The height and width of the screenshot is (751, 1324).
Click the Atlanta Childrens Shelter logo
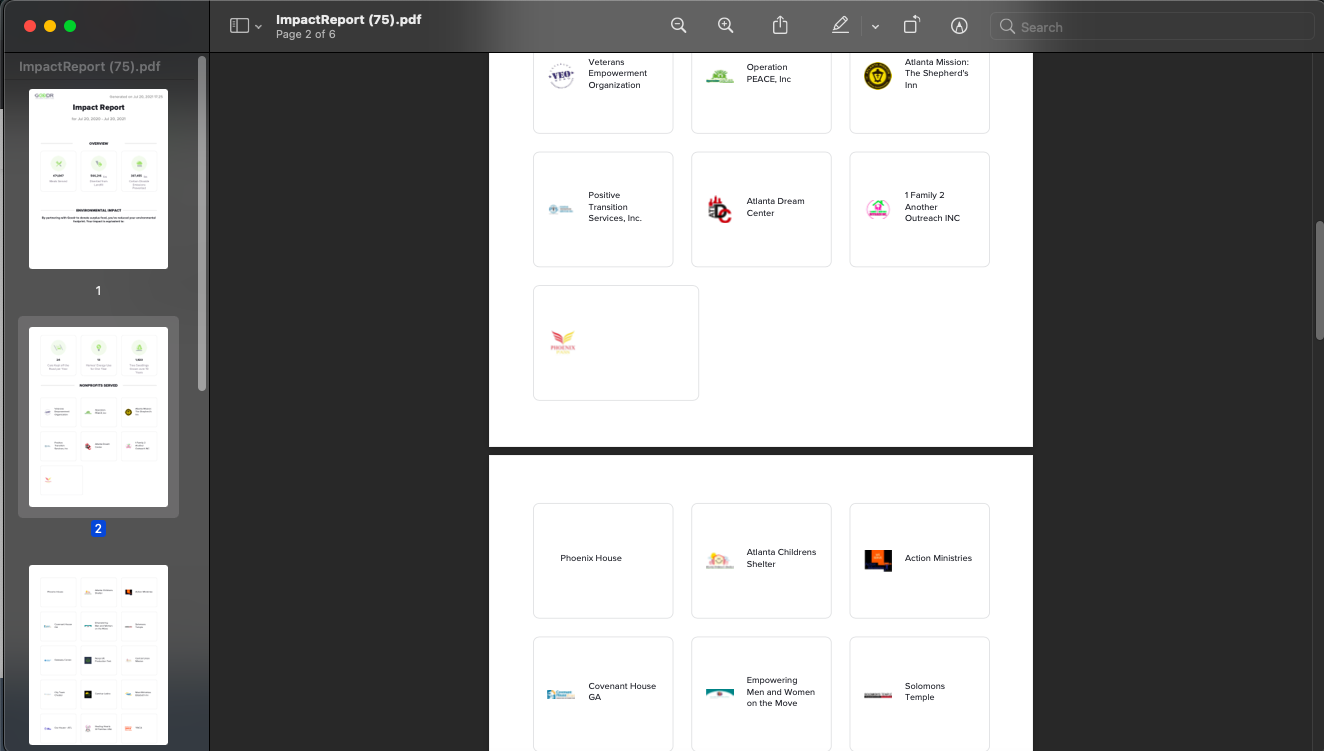pos(719,560)
